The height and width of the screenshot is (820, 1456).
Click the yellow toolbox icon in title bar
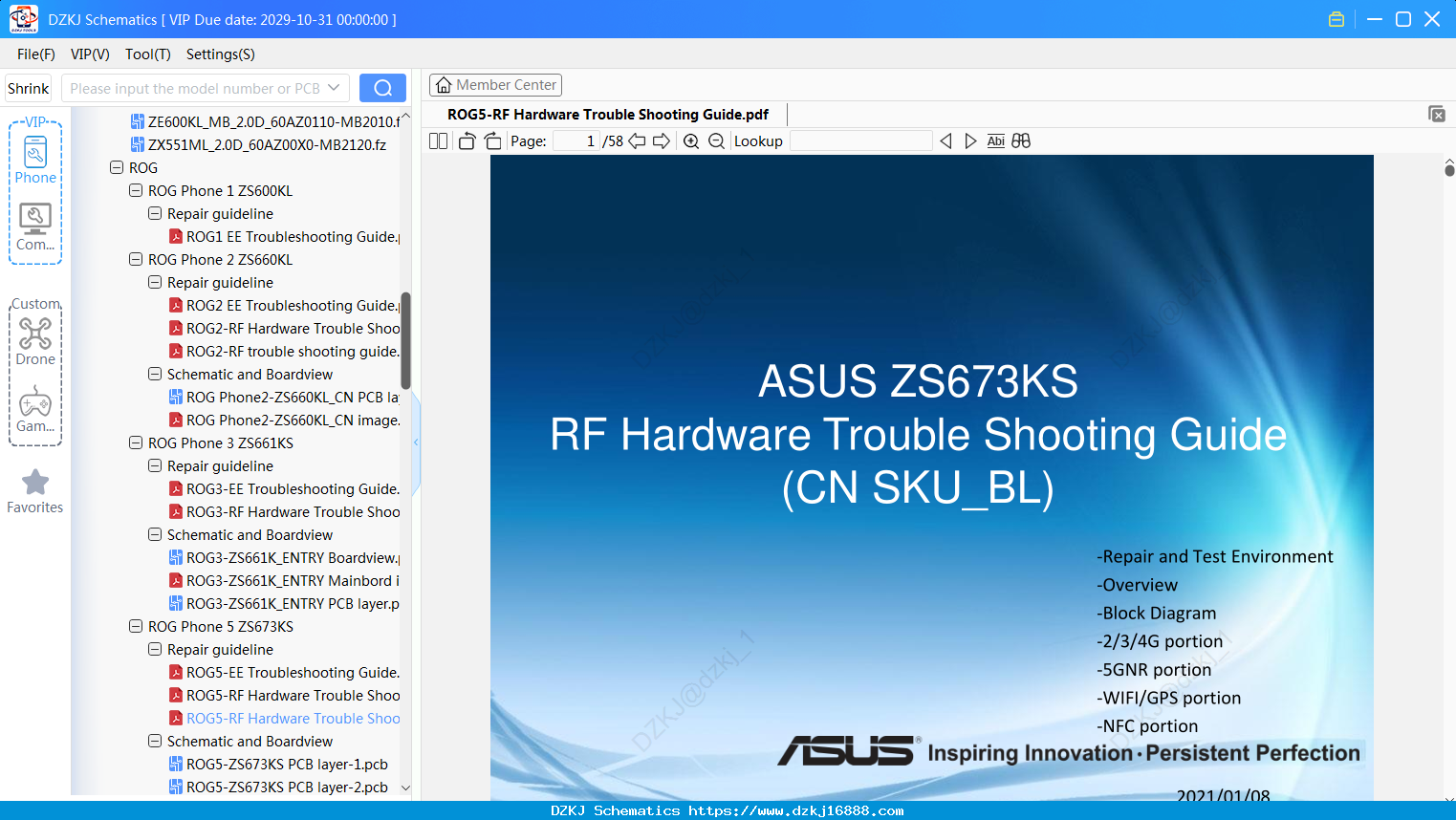pyautogui.click(x=1336, y=19)
